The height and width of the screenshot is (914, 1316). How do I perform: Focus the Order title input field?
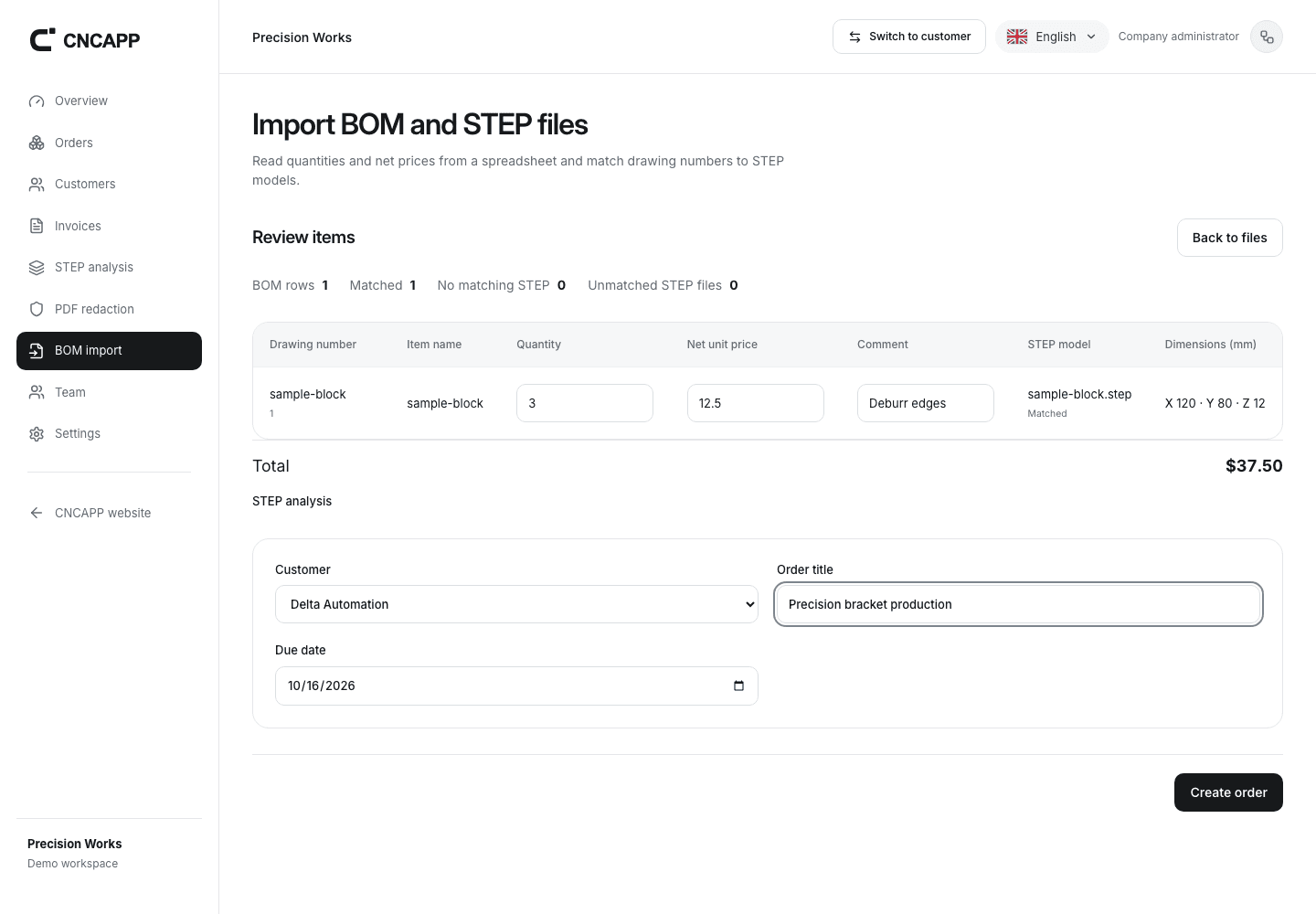[1018, 604]
